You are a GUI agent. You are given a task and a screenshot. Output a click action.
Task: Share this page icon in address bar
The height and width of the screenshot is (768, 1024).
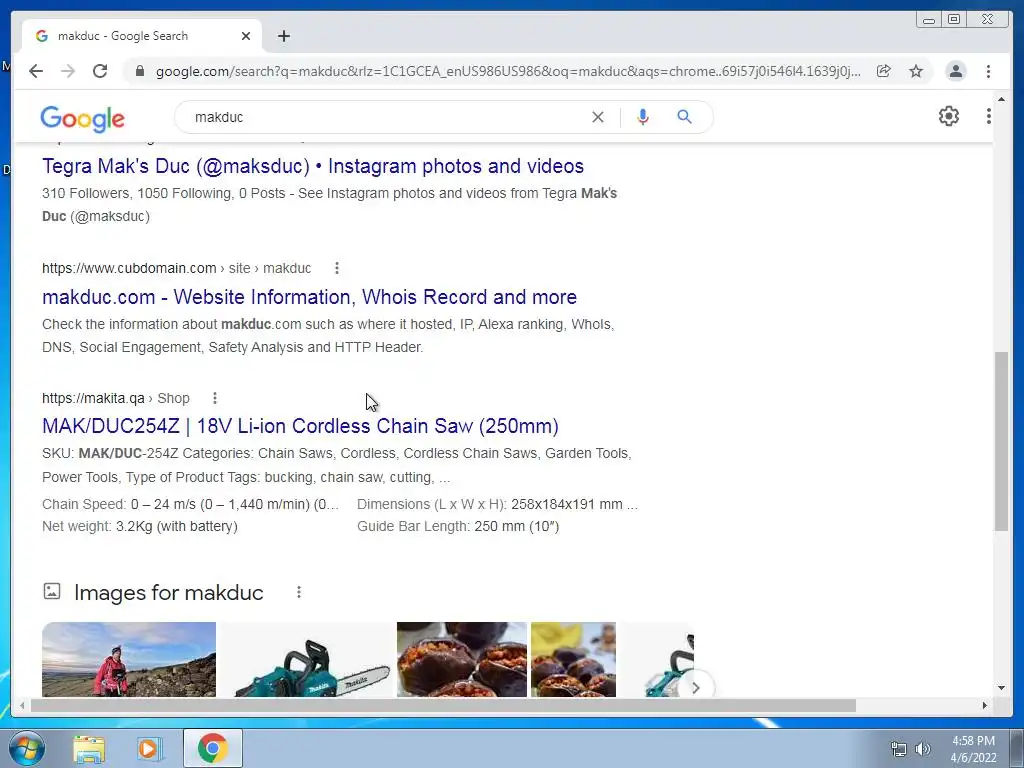coord(884,71)
